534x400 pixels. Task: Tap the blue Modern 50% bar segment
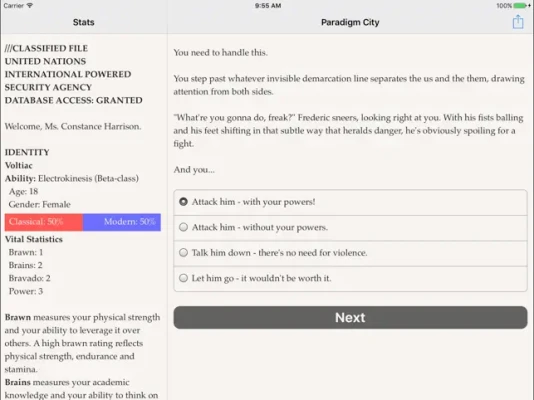coord(122,222)
